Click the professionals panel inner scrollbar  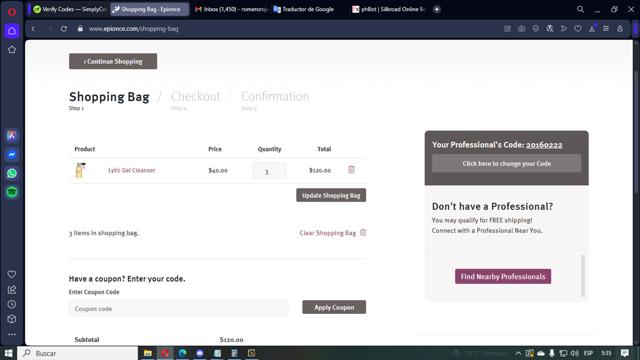pos(583,276)
